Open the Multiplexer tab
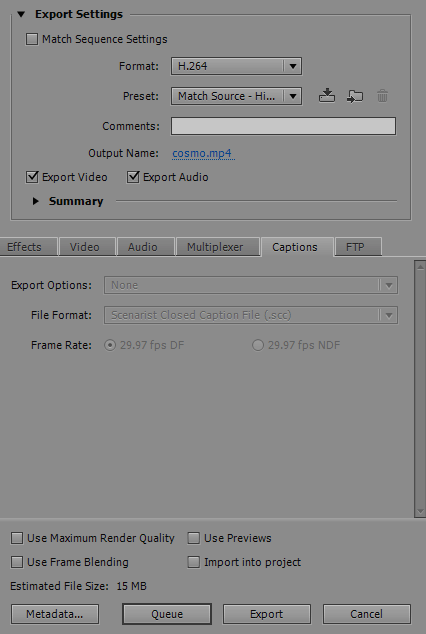 [x=215, y=247]
